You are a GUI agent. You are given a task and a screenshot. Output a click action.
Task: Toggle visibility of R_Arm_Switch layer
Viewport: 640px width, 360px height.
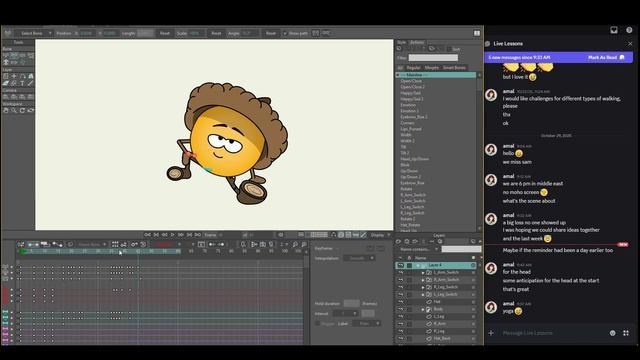[x=401, y=280]
